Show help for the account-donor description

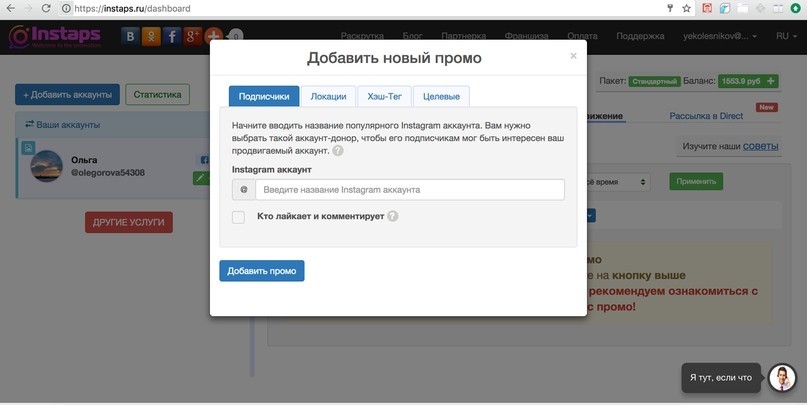click(x=338, y=151)
